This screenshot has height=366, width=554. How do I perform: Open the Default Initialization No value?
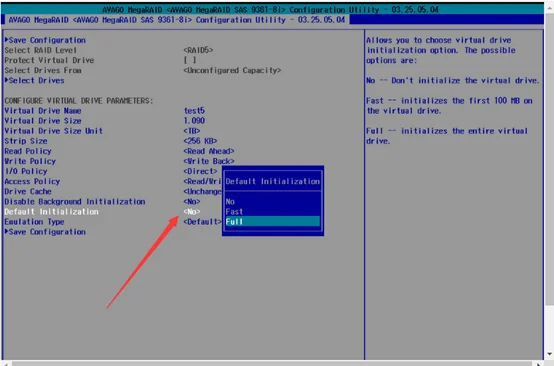[x=191, y=212]
